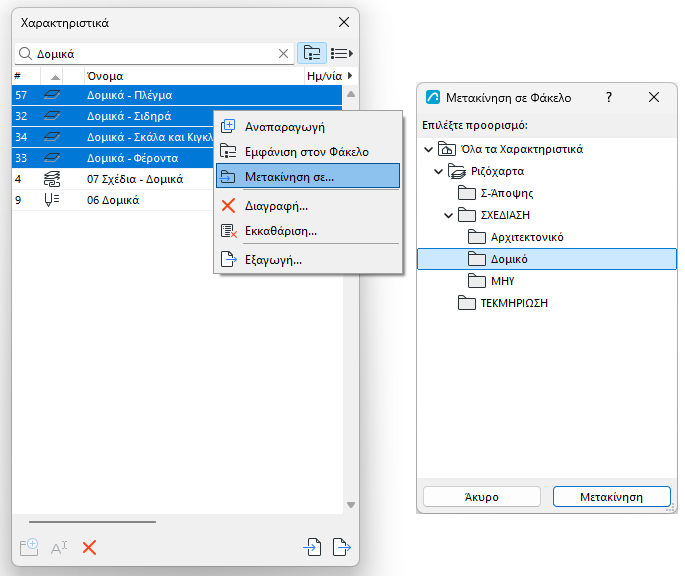Sort by Όνομα column header
Screen dimensions: 685x576
(194, 76)
